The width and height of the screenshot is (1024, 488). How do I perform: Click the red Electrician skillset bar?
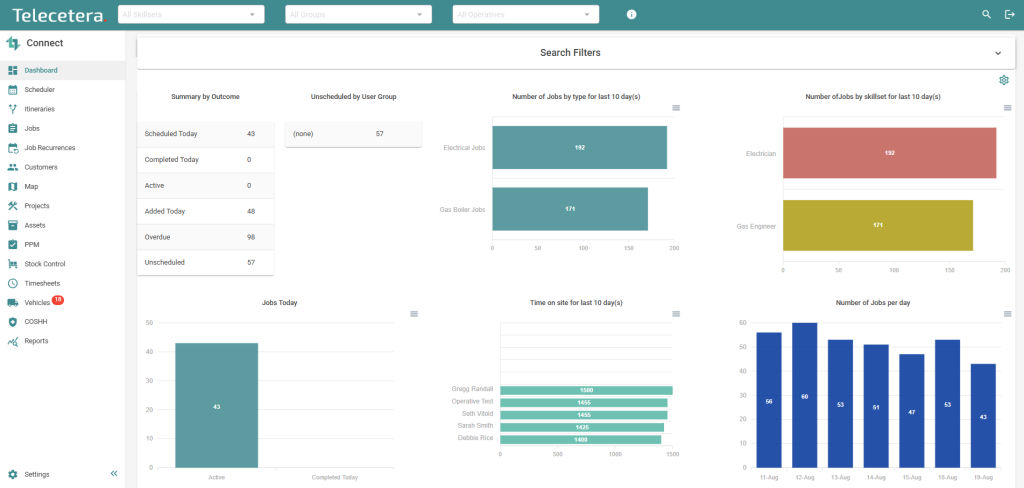click(x=889, y=153)
